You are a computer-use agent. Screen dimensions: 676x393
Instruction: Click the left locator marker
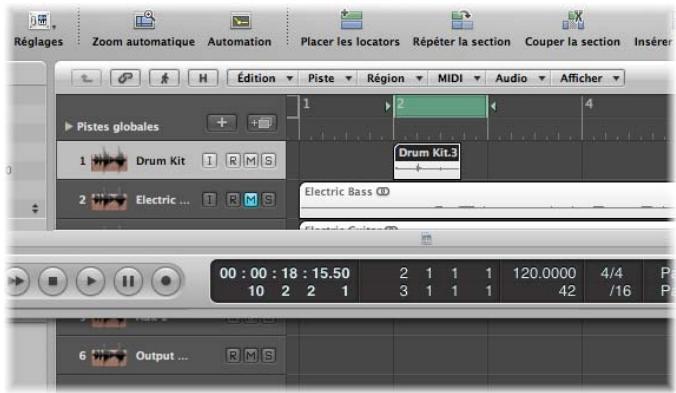[x=388, y=106]
